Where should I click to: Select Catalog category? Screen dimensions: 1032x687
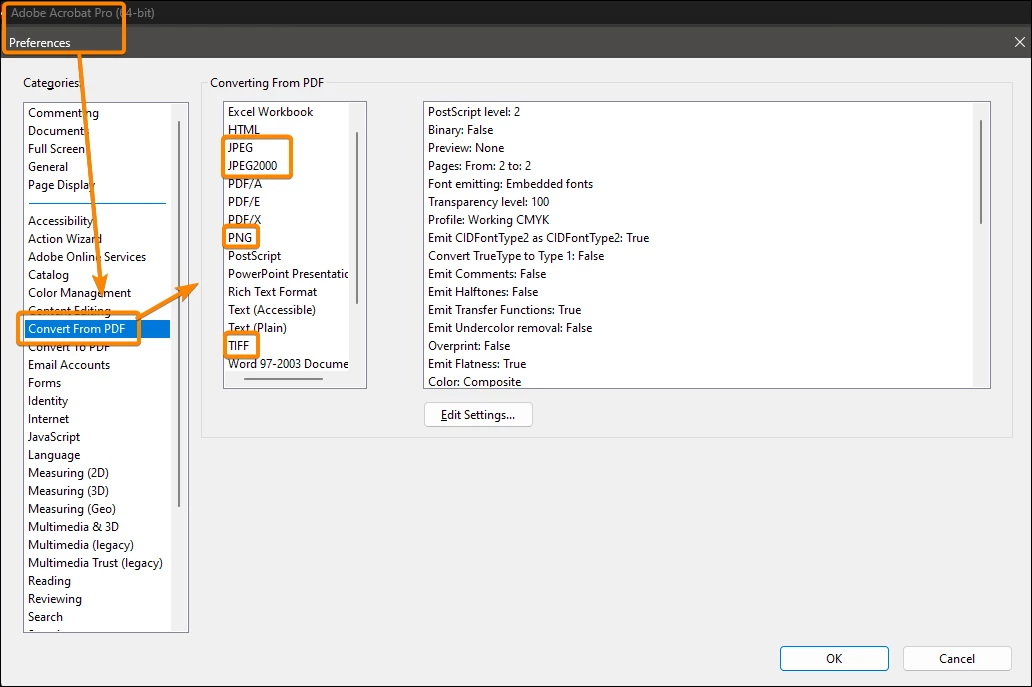tap(48, 274)
